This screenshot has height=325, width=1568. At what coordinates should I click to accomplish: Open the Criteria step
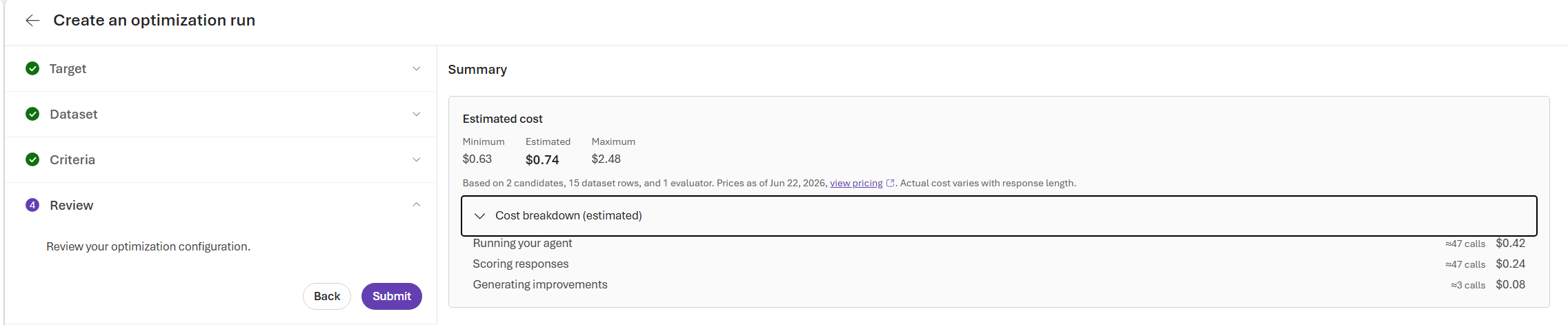(221, 159)
